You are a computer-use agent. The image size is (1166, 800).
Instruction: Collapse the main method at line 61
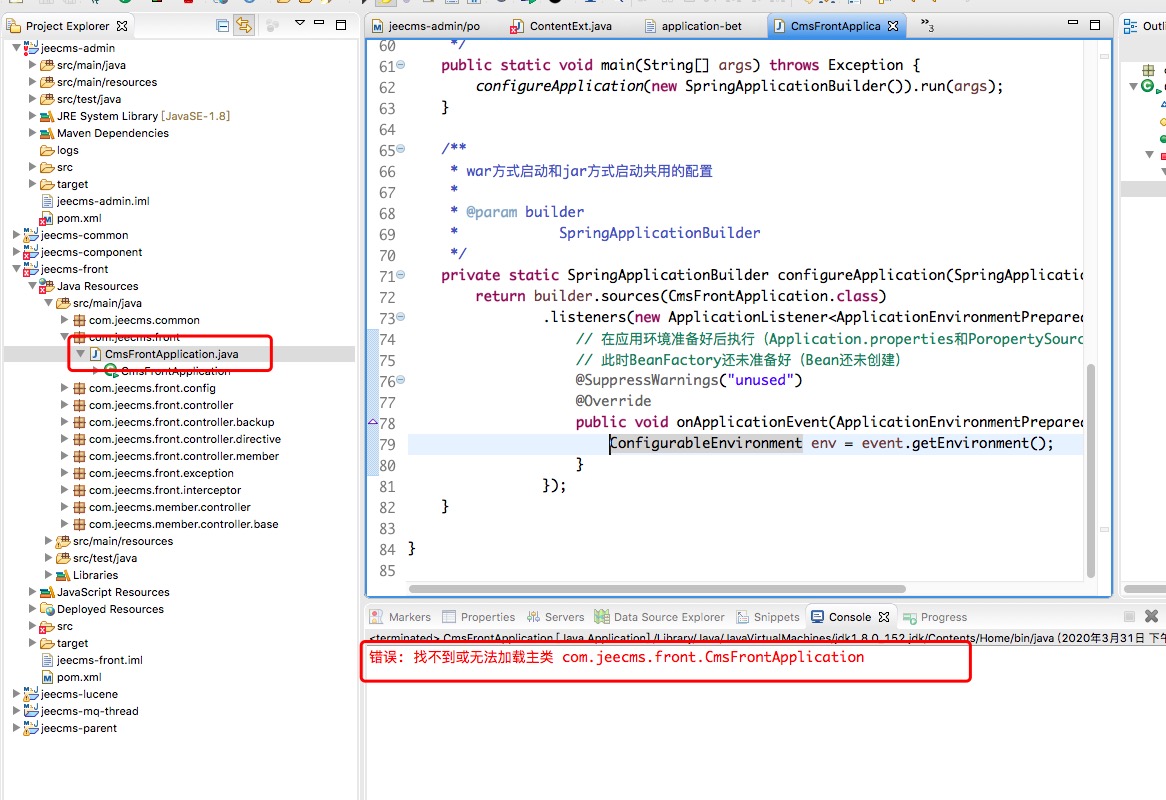401,65
